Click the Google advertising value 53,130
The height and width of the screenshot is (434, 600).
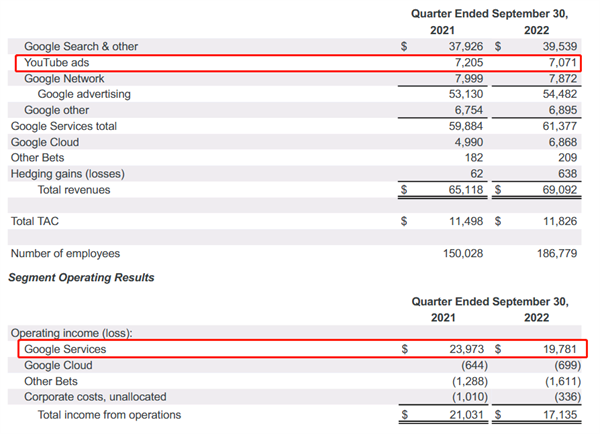pos(466,94)
